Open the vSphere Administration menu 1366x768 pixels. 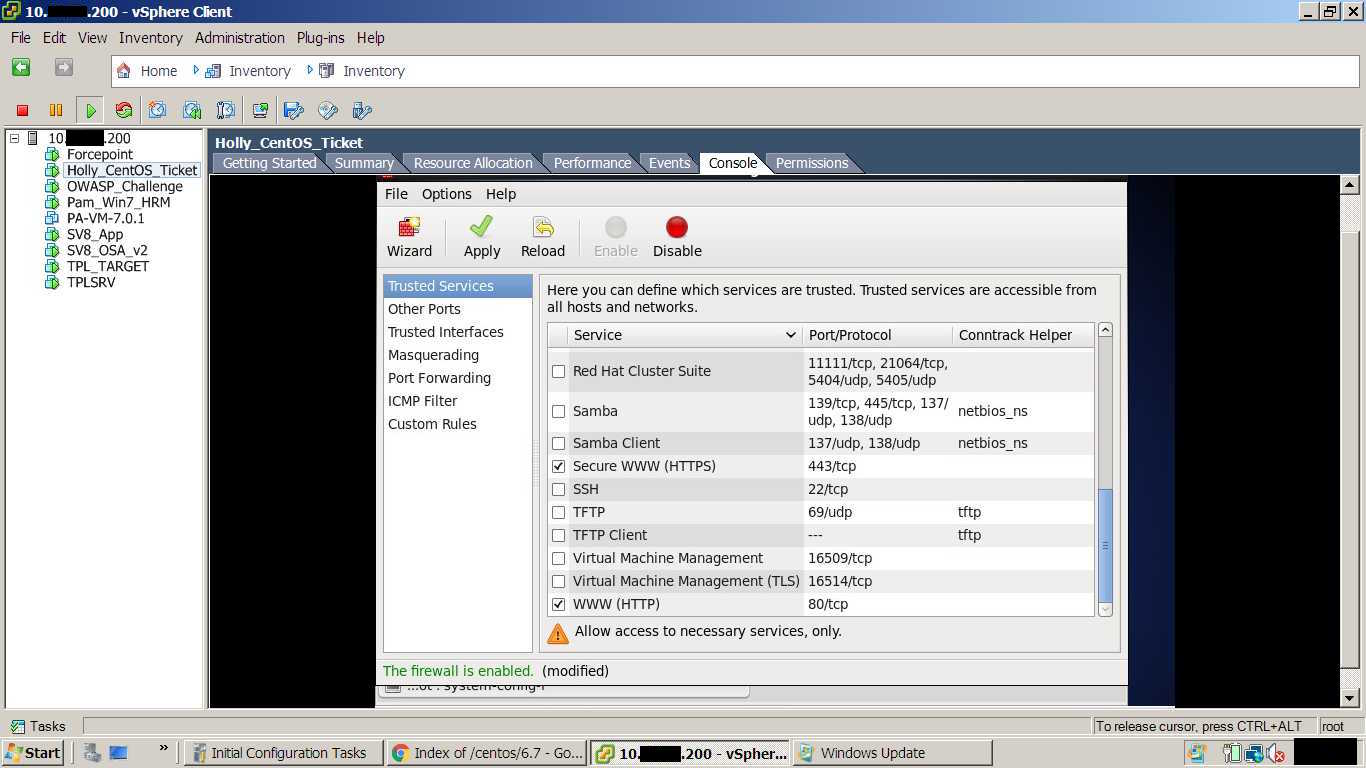(239, 38)
